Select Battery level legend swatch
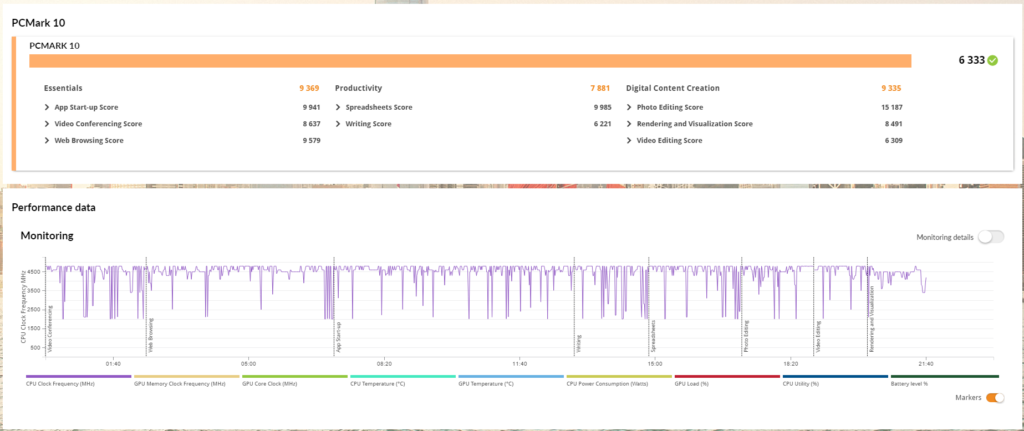The width and height of the screenshot is (1024, 431). [x=944, y=377]
